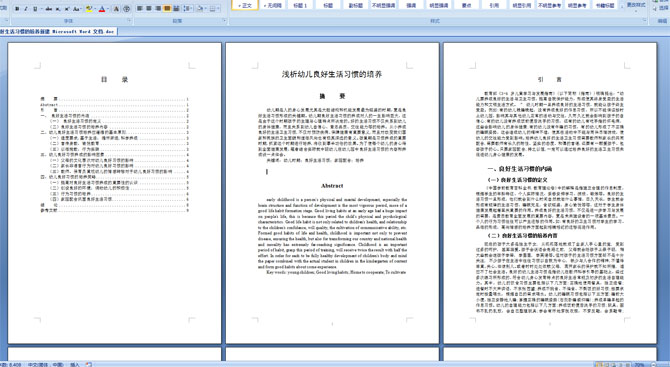Screen dimensions: 670x367
Task: Toggle justified paragraph alignment
Action: point(167,9)
